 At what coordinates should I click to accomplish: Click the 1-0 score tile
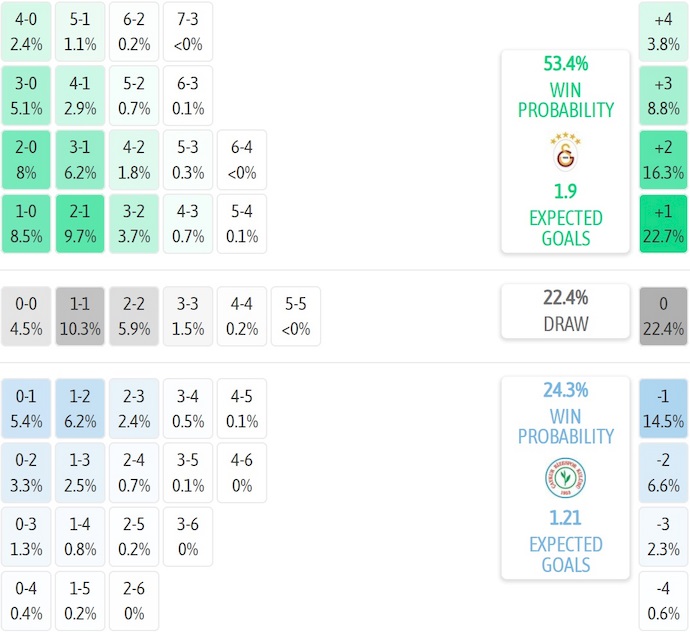[26, 224]
